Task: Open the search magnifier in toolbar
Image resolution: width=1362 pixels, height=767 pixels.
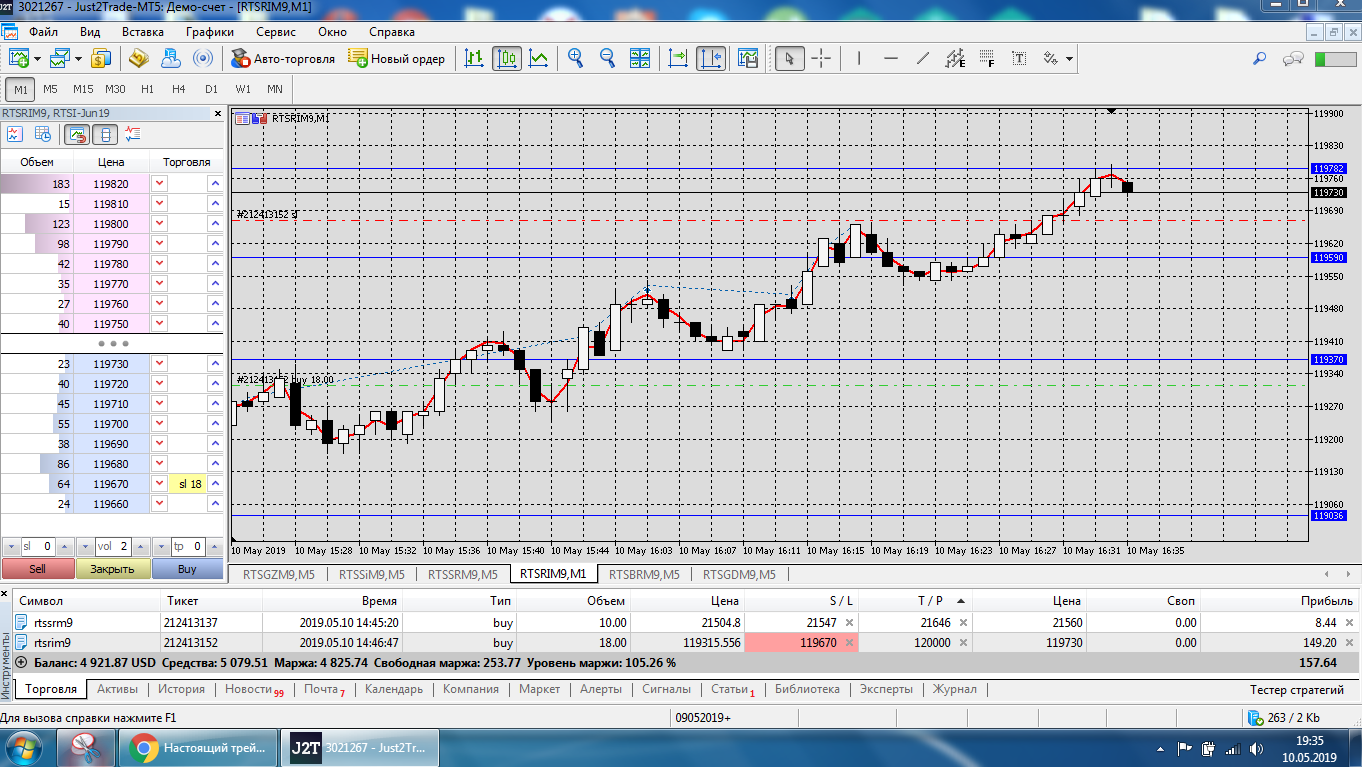Action: pos(1260,59)
